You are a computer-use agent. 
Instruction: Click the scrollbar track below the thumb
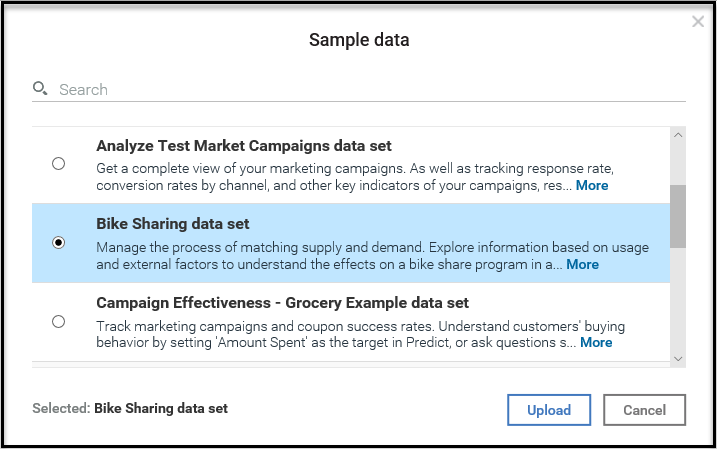[x=678, y=300]
